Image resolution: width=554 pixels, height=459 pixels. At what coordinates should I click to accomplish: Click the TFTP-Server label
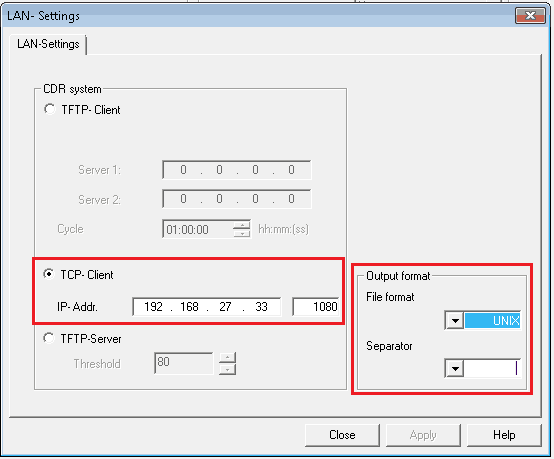pyautogui.click(x=91, y=339)
